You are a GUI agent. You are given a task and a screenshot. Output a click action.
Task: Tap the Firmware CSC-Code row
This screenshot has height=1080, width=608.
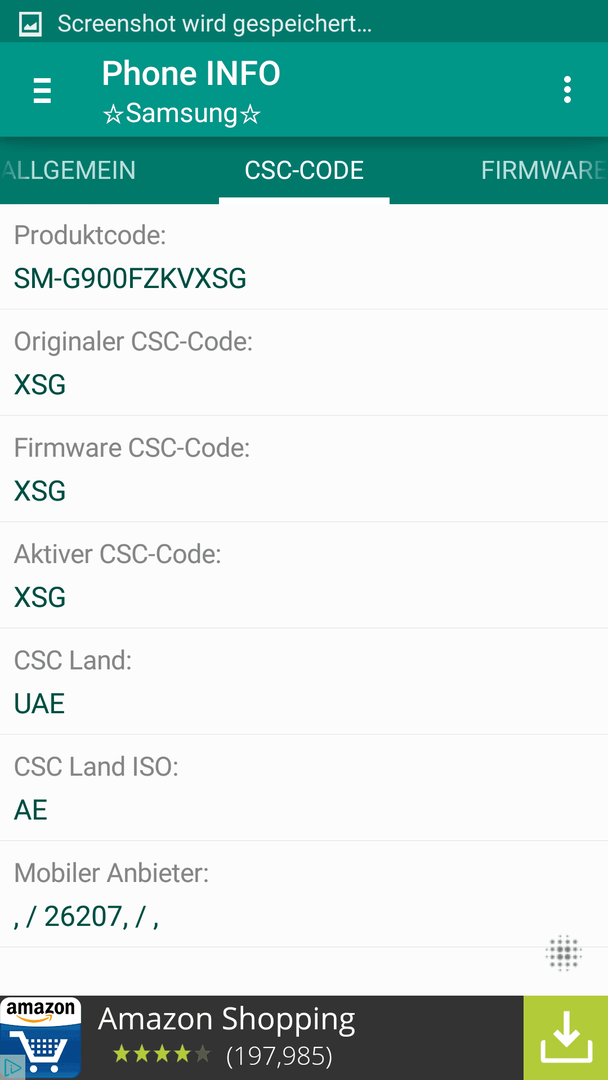click(304, 469)
